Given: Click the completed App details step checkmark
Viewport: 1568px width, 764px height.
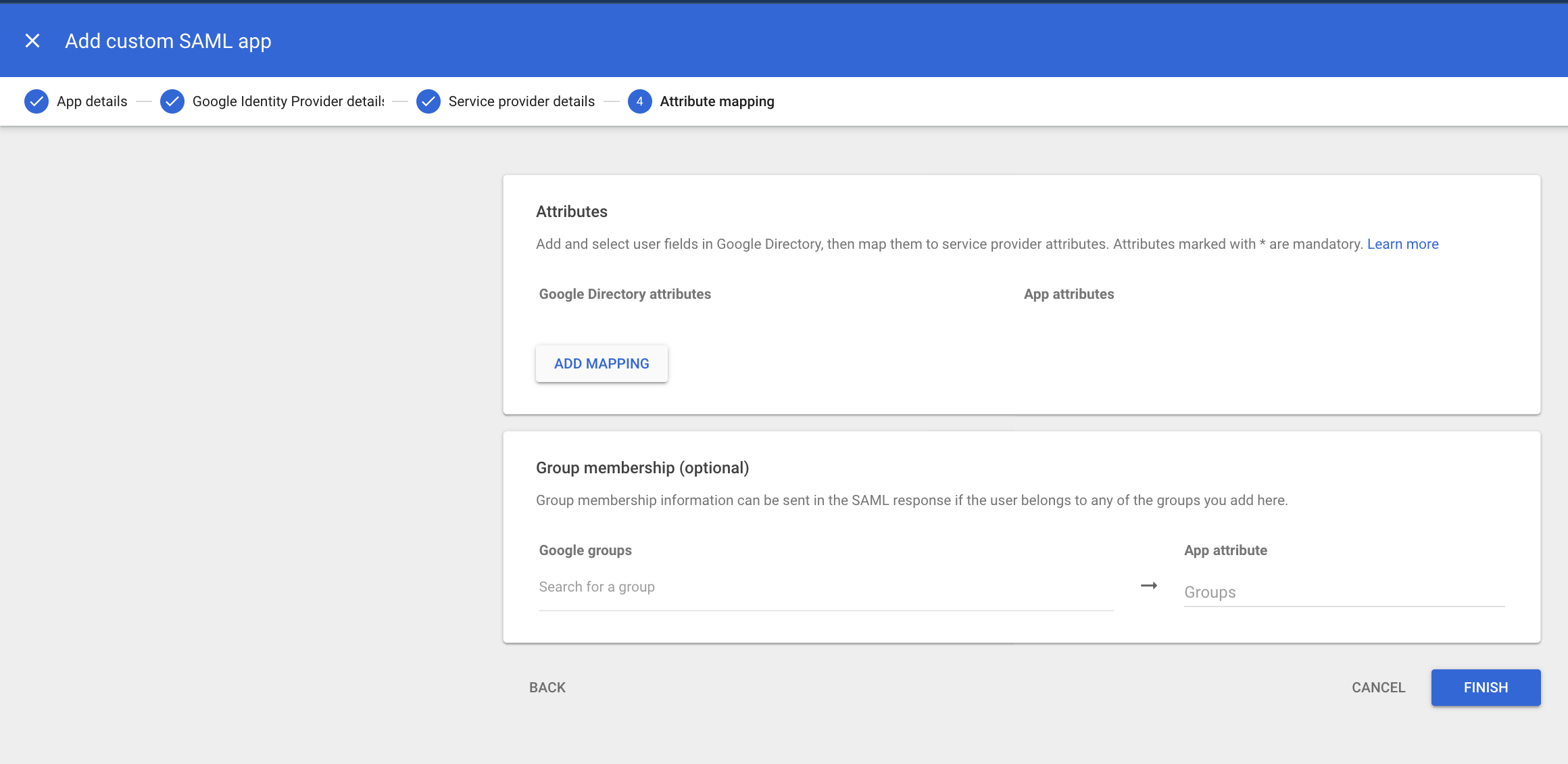Looking at the screenshot, I should point(36,101).
